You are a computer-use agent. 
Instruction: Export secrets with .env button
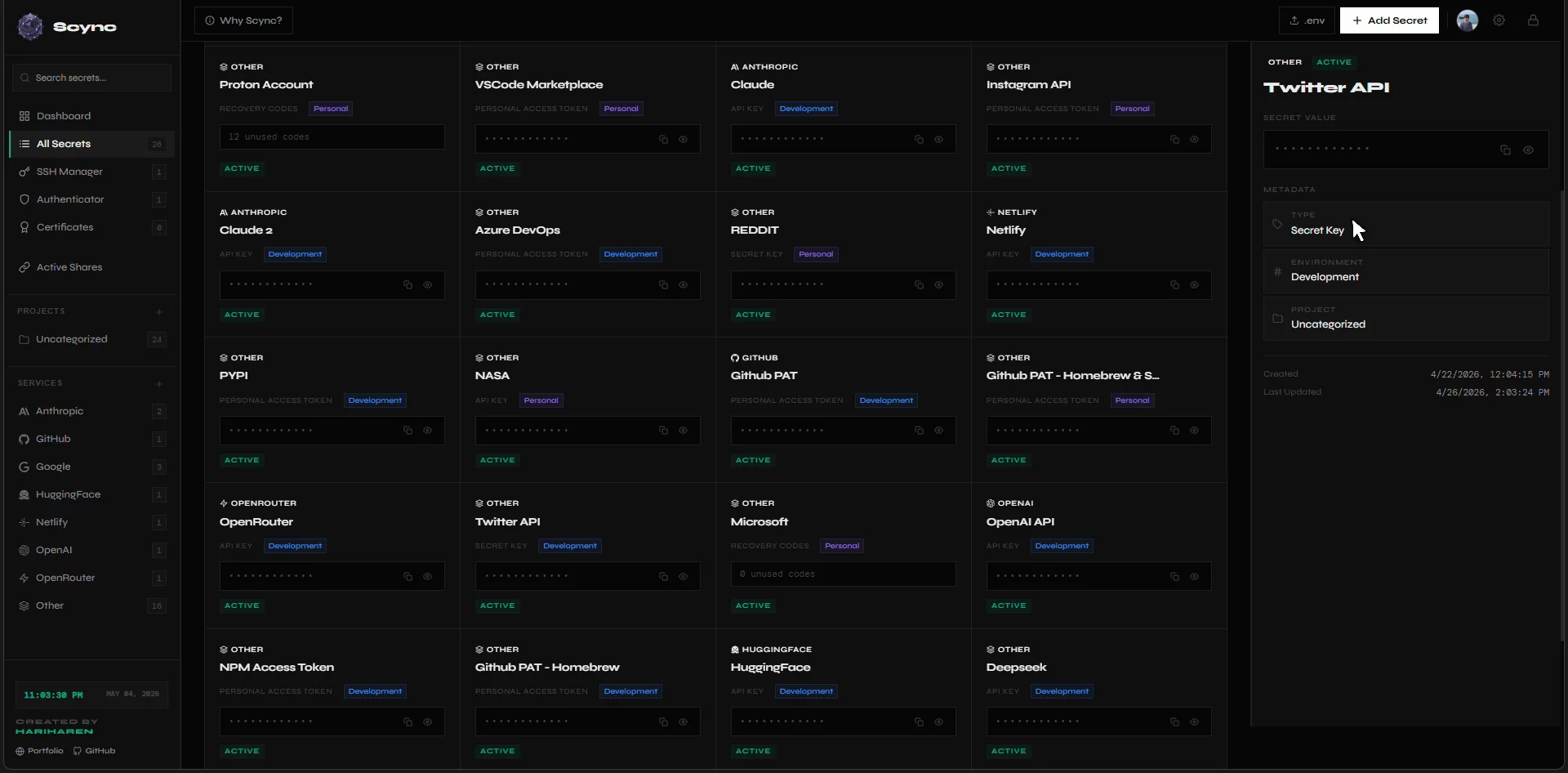[1307, 20]
